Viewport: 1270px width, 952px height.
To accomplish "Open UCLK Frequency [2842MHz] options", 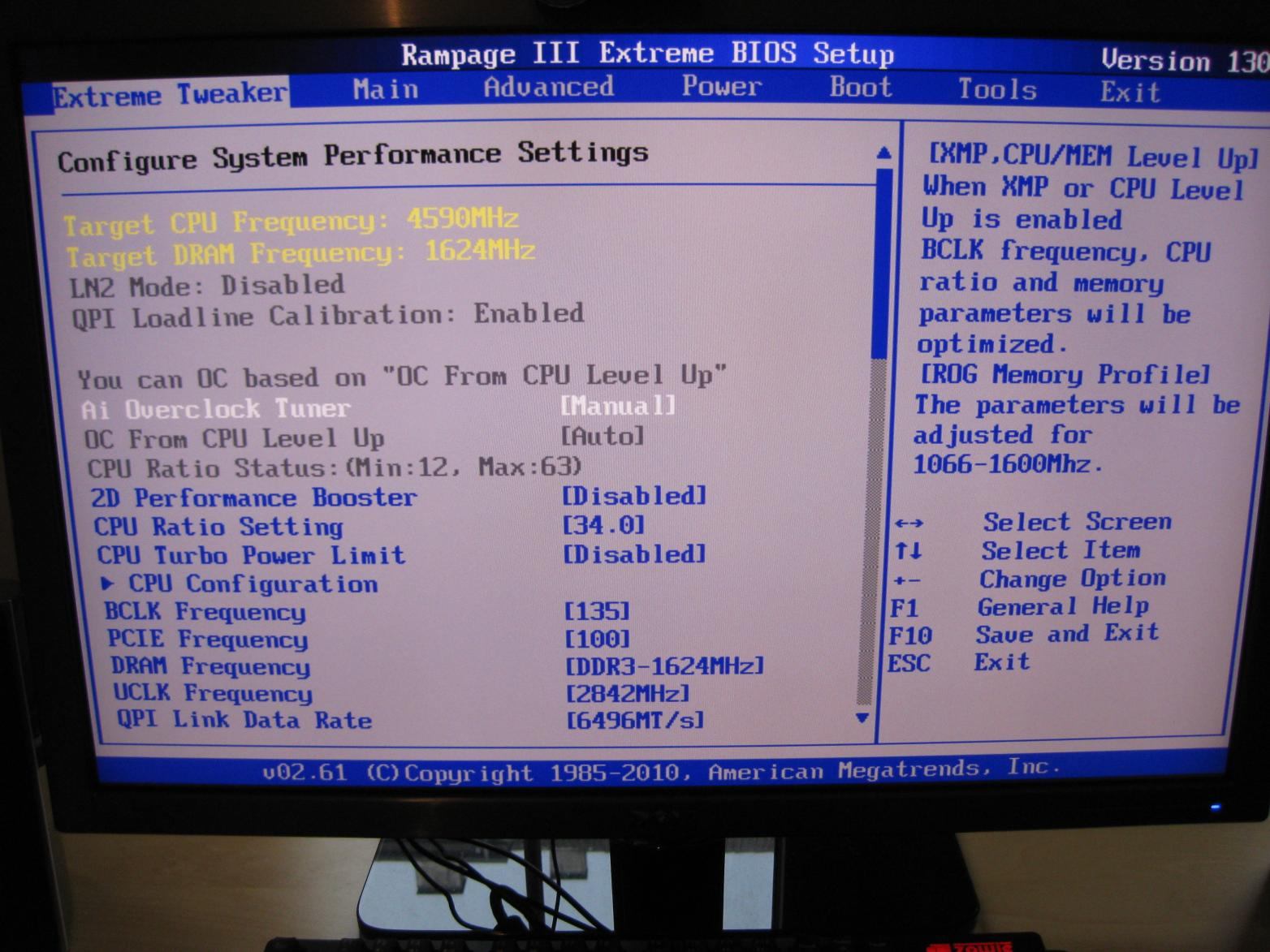I will tap(628, 694).
